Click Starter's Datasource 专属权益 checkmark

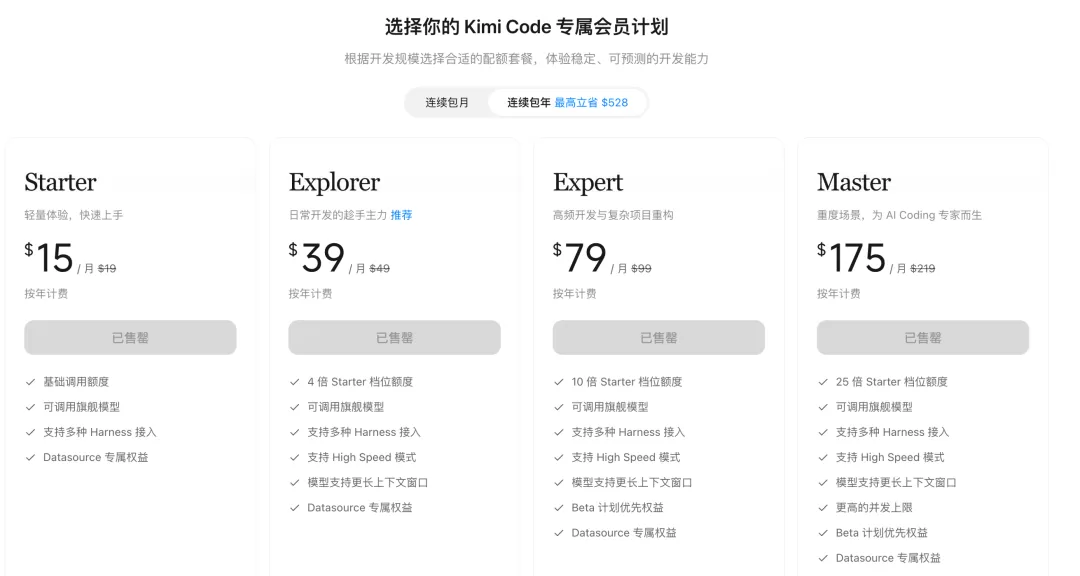click(x=30, y=457)
